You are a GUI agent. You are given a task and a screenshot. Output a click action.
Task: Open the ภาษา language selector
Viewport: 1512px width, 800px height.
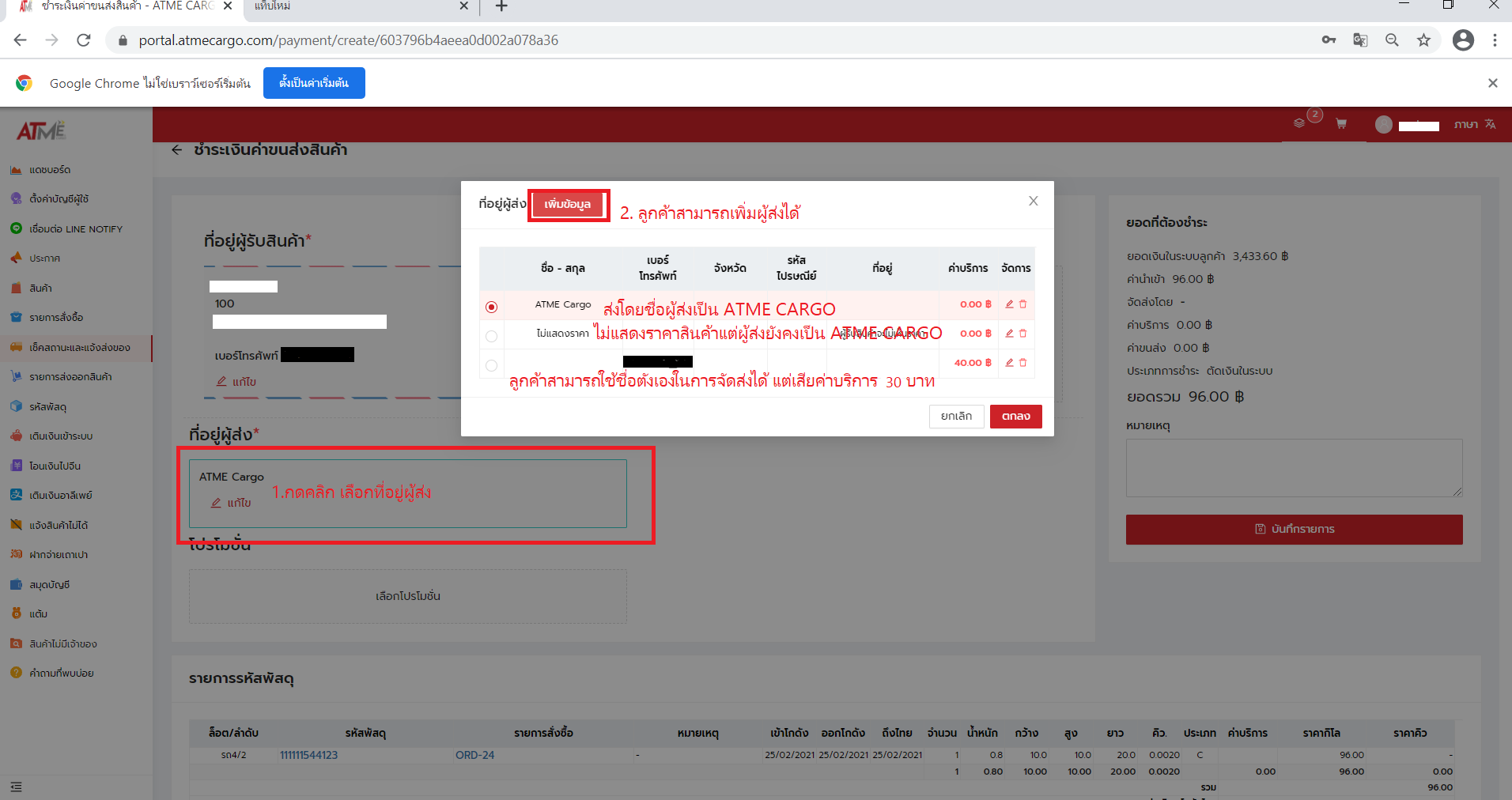[1469, 124]
